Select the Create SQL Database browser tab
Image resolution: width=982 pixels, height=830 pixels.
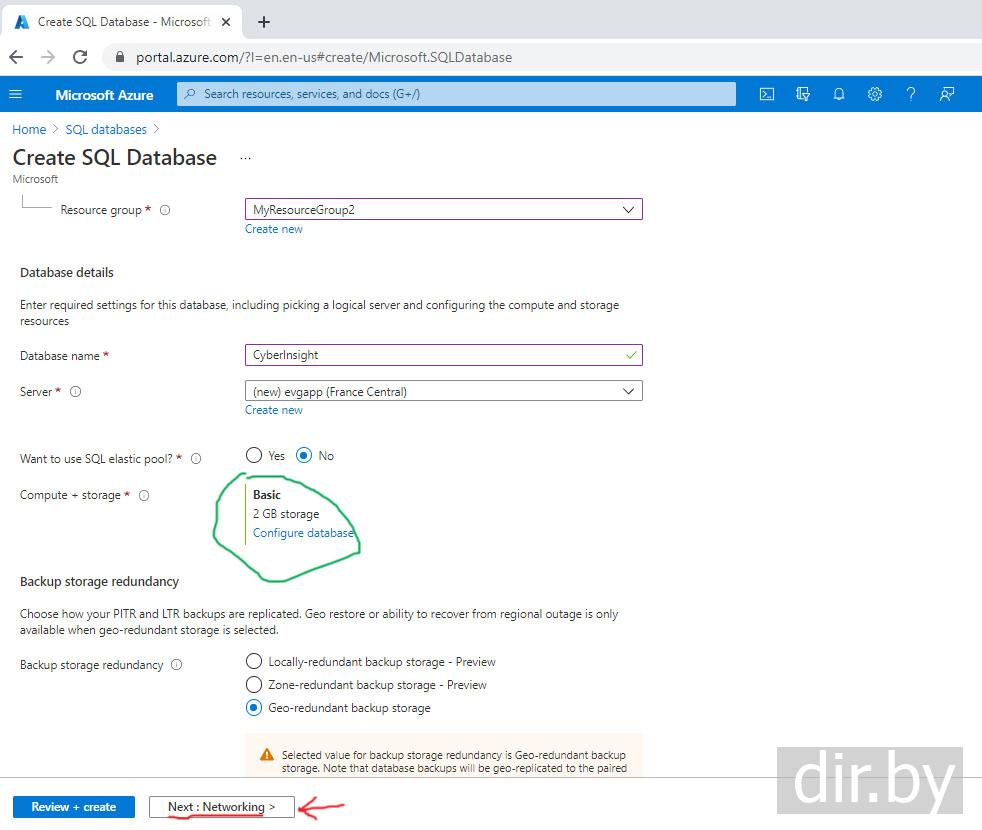tap(123, 22)
